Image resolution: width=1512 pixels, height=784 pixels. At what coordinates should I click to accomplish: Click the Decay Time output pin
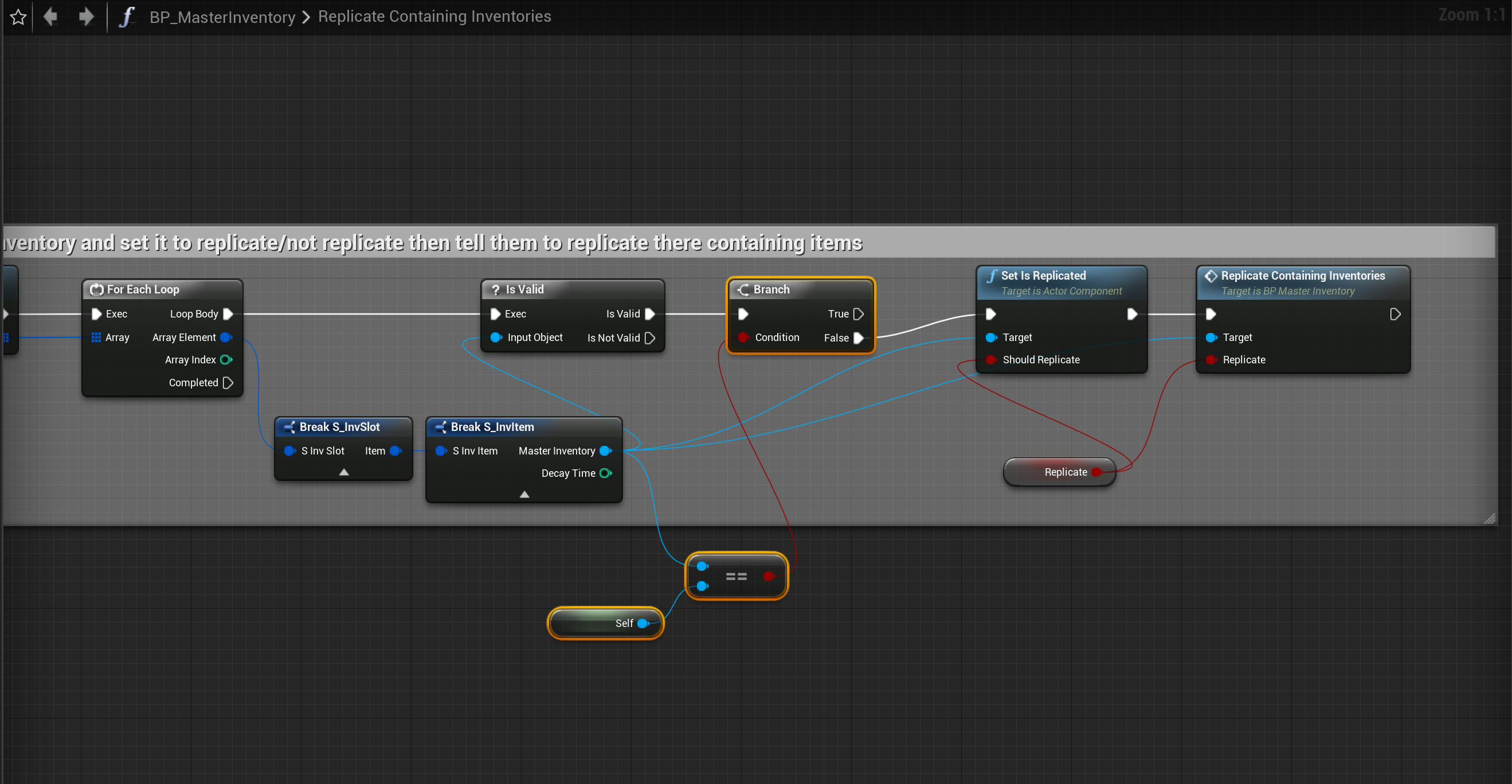click(605, 473)
